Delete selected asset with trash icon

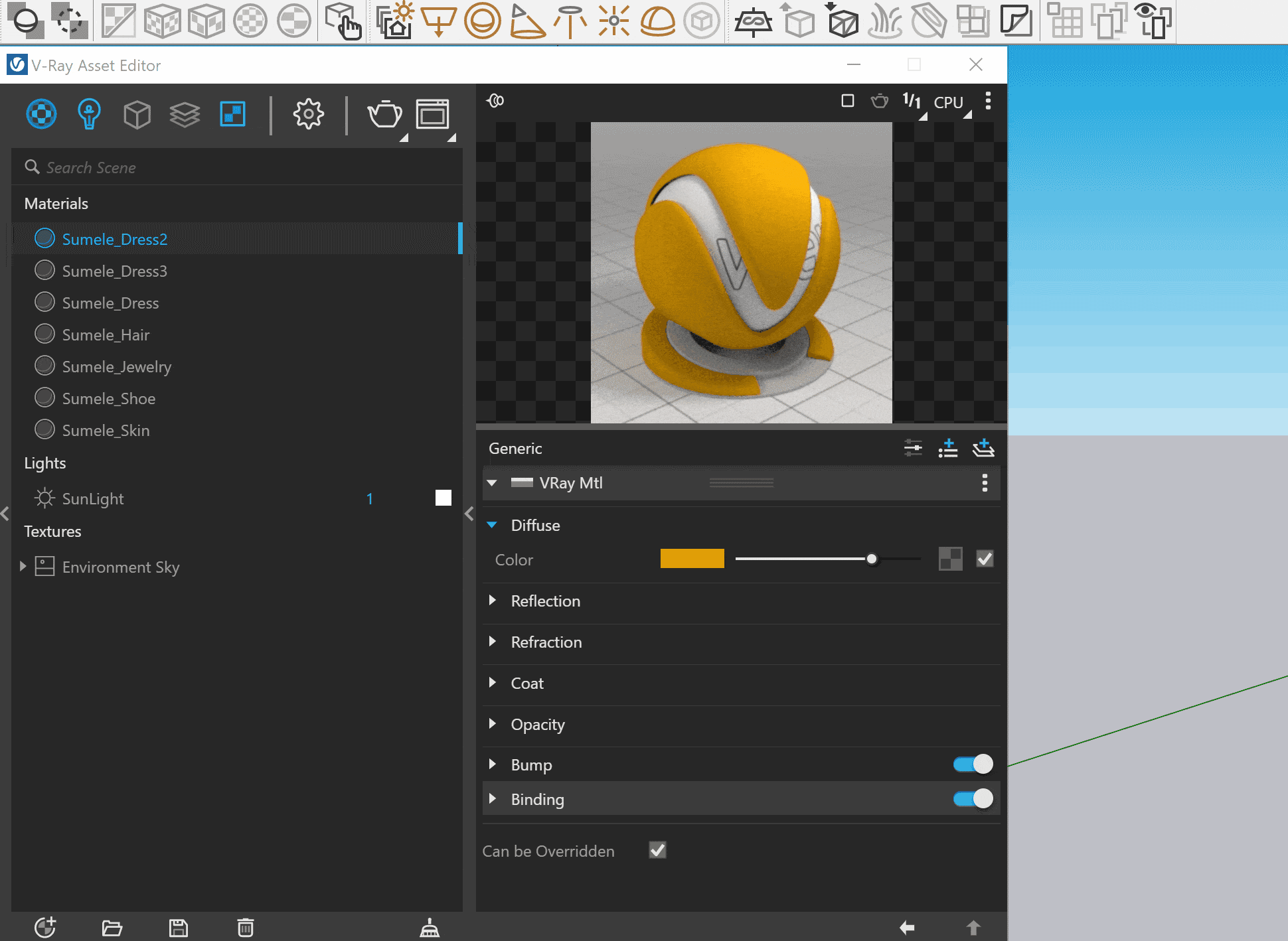pos(246,927)
